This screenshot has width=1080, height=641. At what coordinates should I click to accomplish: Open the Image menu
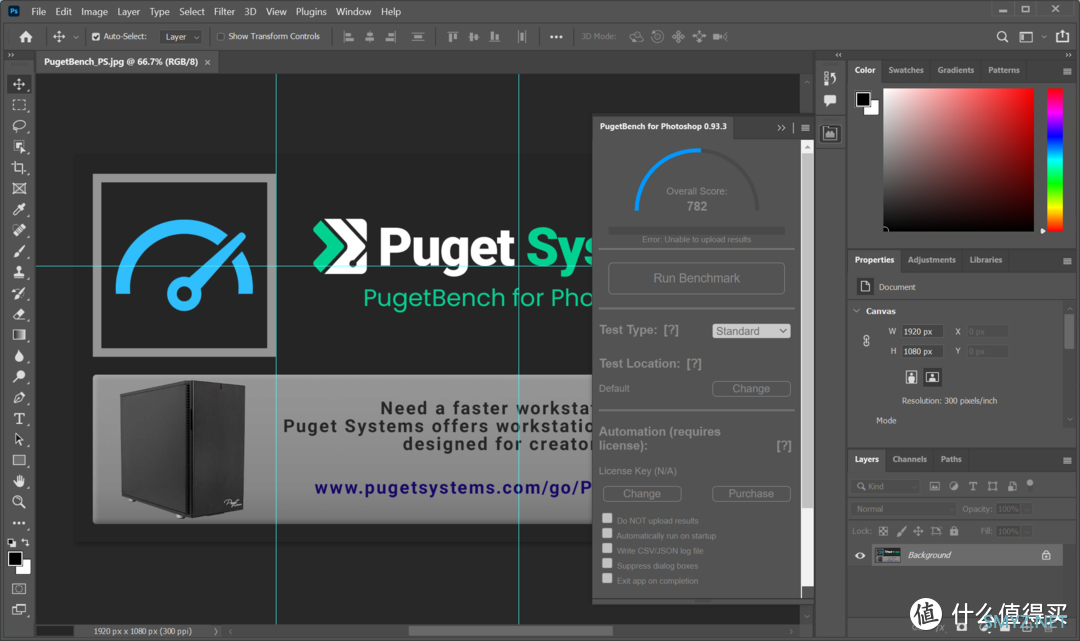(94, 12)
